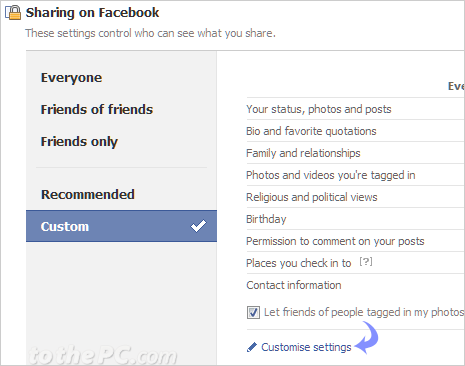Image resolution: width=465 pixels, height=366 pixels.
Task: Select the Custom sharing option
Action: coord(121,226)
